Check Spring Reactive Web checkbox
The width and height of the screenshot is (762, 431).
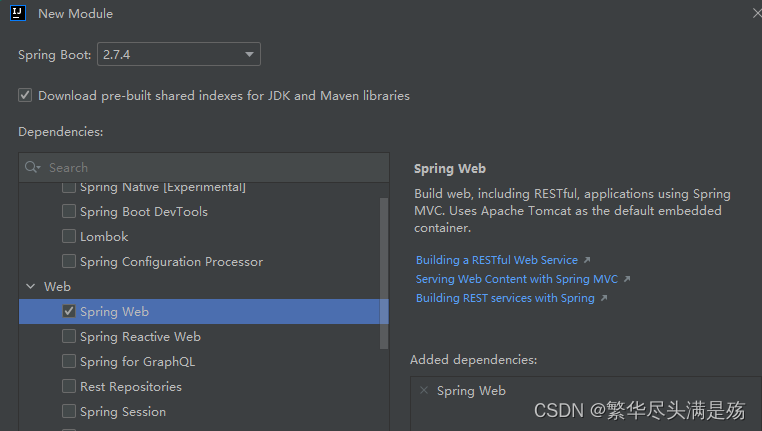point(69,336)
